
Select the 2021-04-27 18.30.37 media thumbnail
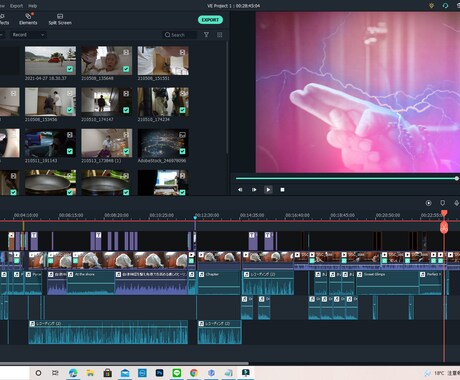pyautogui.click(x=50, y=61)
